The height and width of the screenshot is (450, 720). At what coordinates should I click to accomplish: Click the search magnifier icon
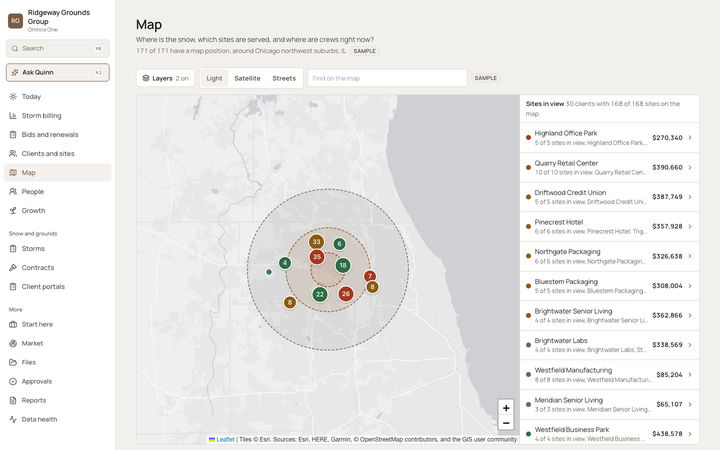pos(15,48)
